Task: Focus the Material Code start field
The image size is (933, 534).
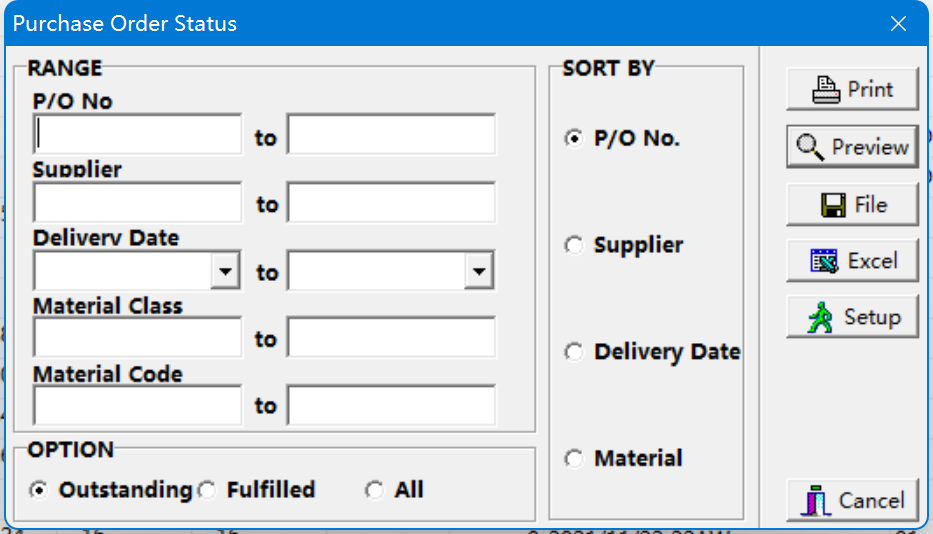Action: 137,405
